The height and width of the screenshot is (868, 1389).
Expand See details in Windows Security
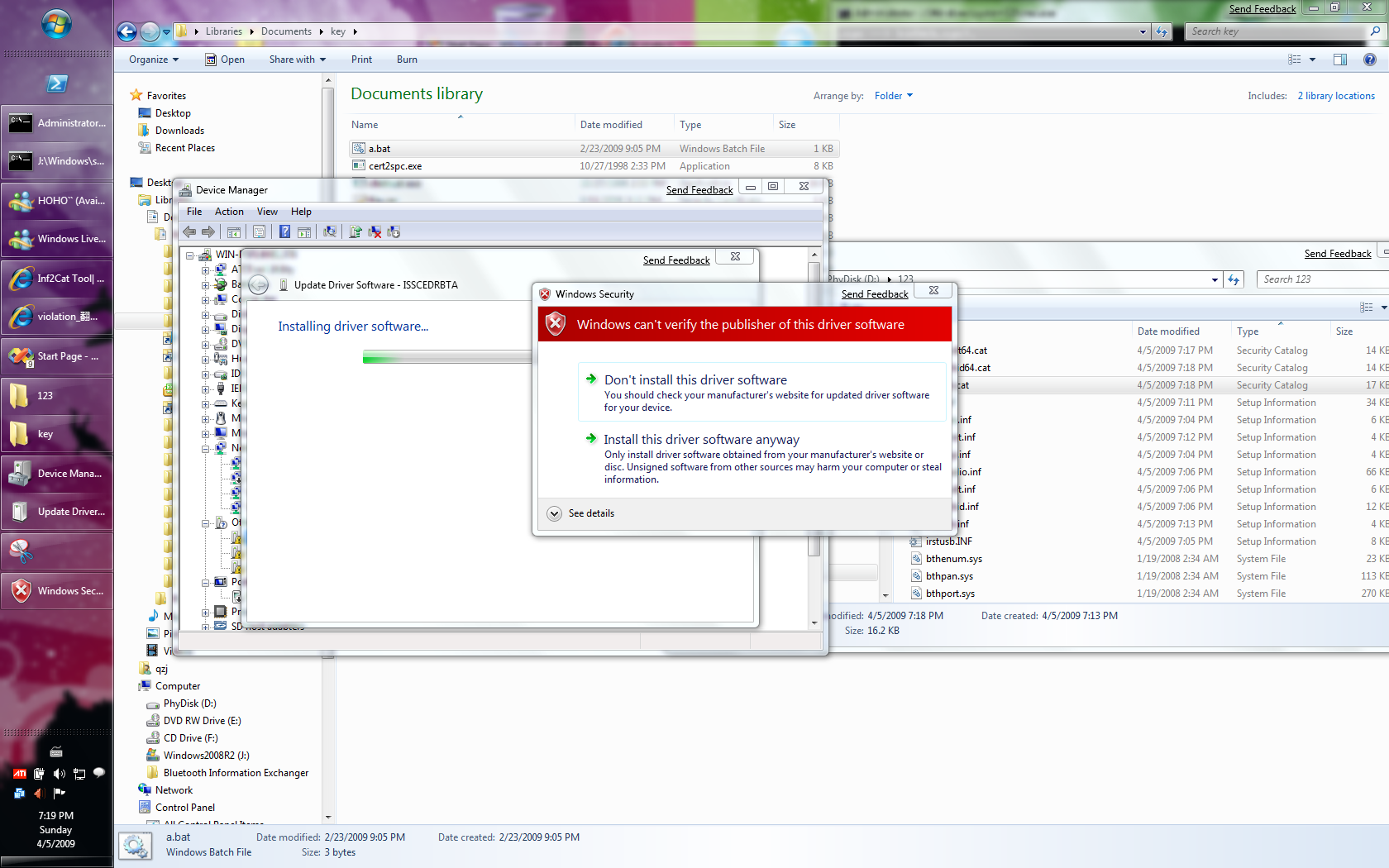[581, 513]
